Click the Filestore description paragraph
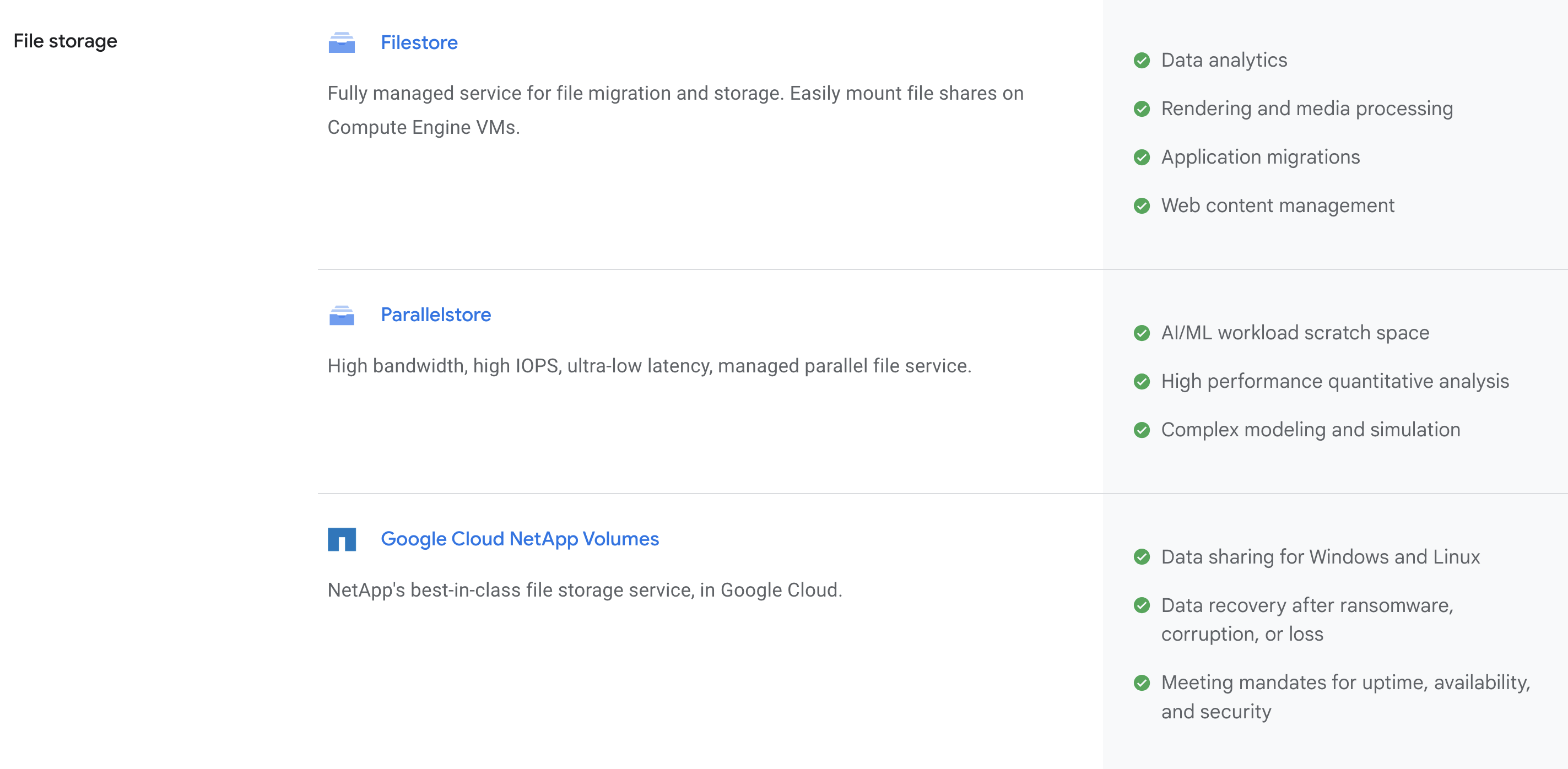Image resolution: width=1568 pixels, height=769 pixels. pyautogui.click(x=675, y=110)
